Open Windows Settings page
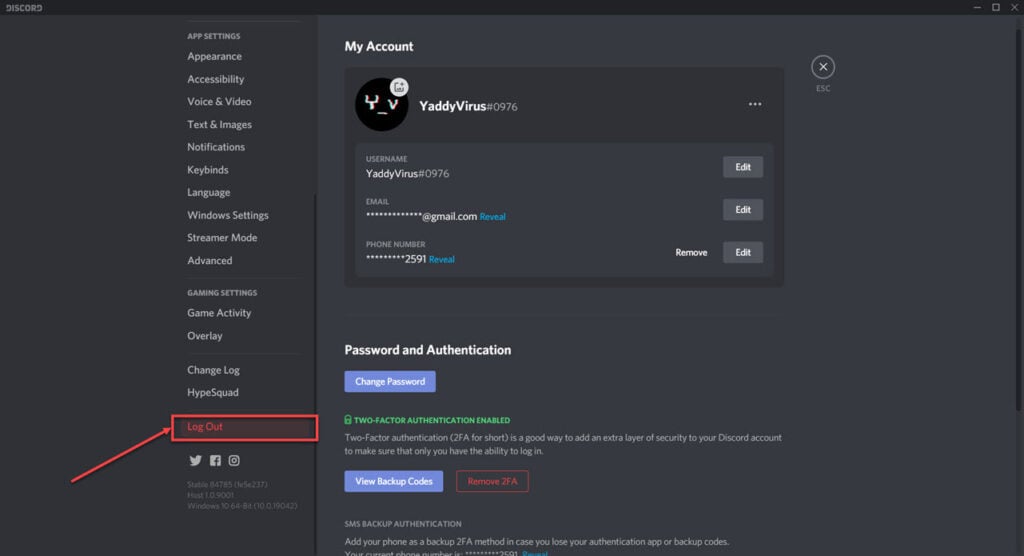 tap(228, 215)
